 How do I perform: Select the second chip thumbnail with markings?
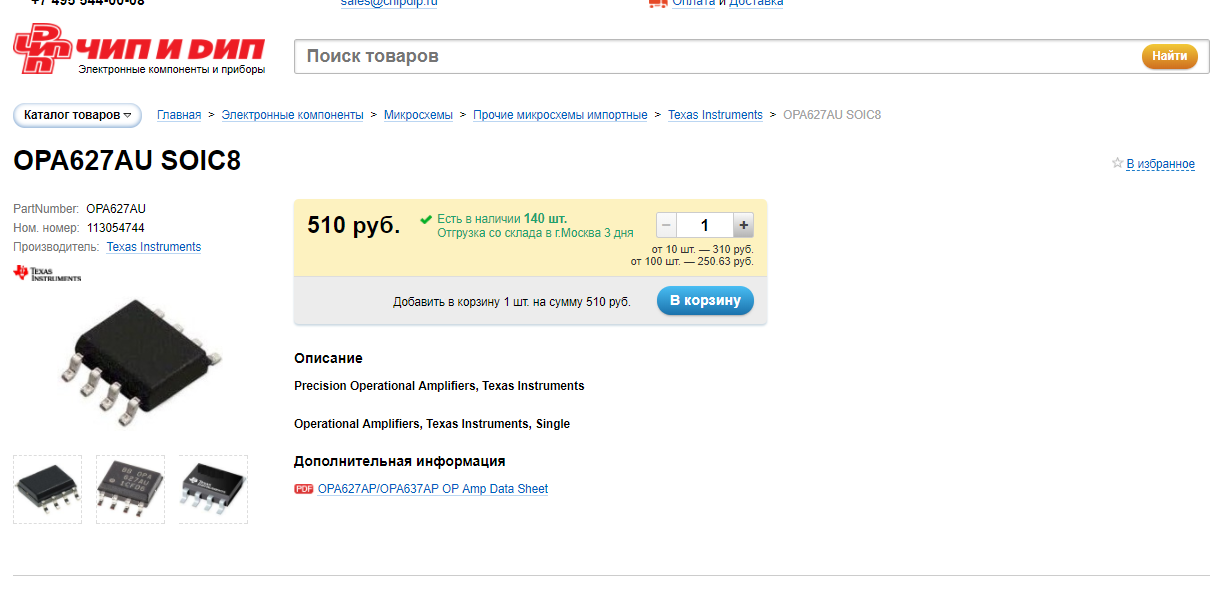click(x=130, y=489)
